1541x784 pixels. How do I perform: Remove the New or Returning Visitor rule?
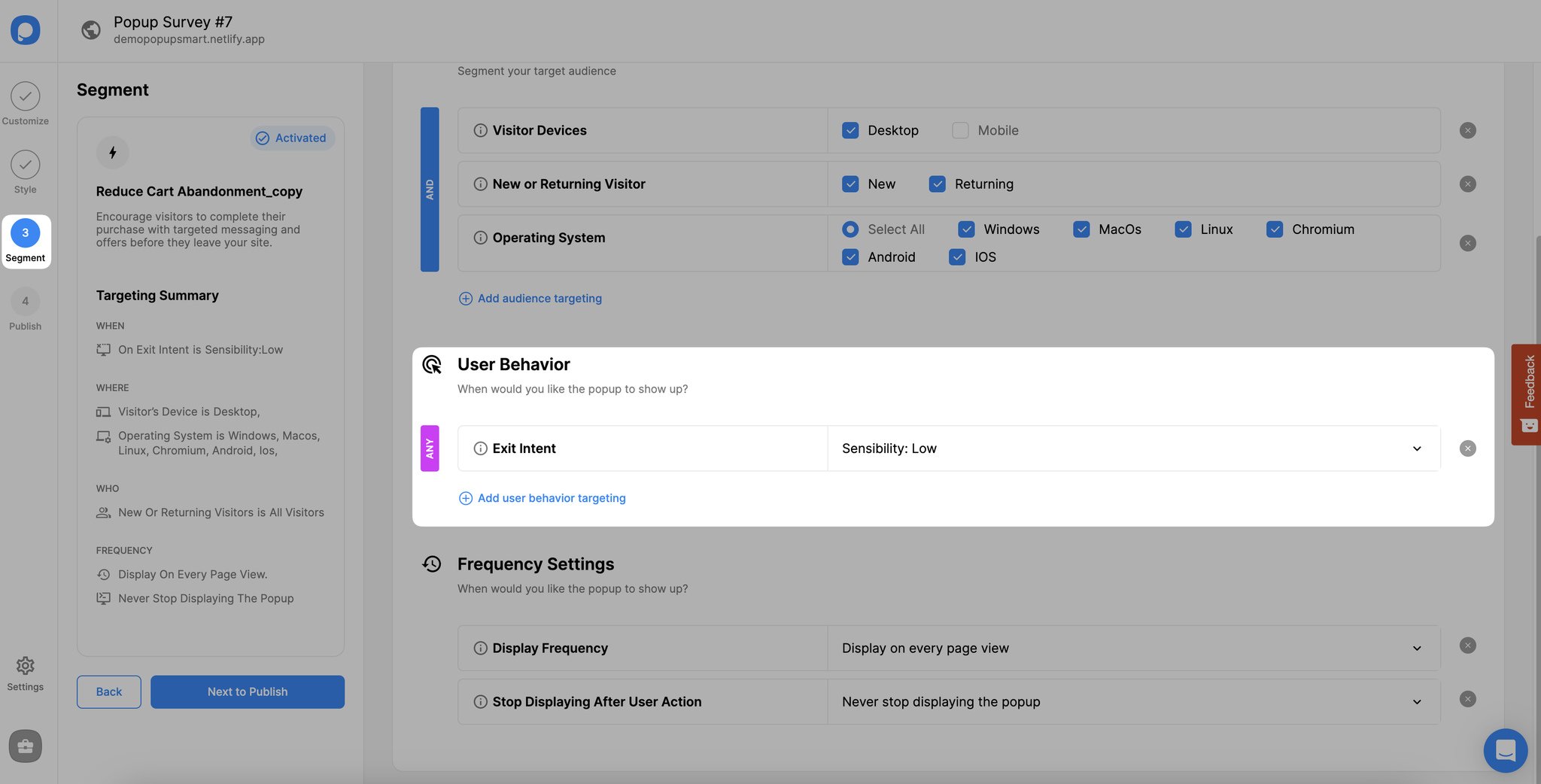(1467, 184)
